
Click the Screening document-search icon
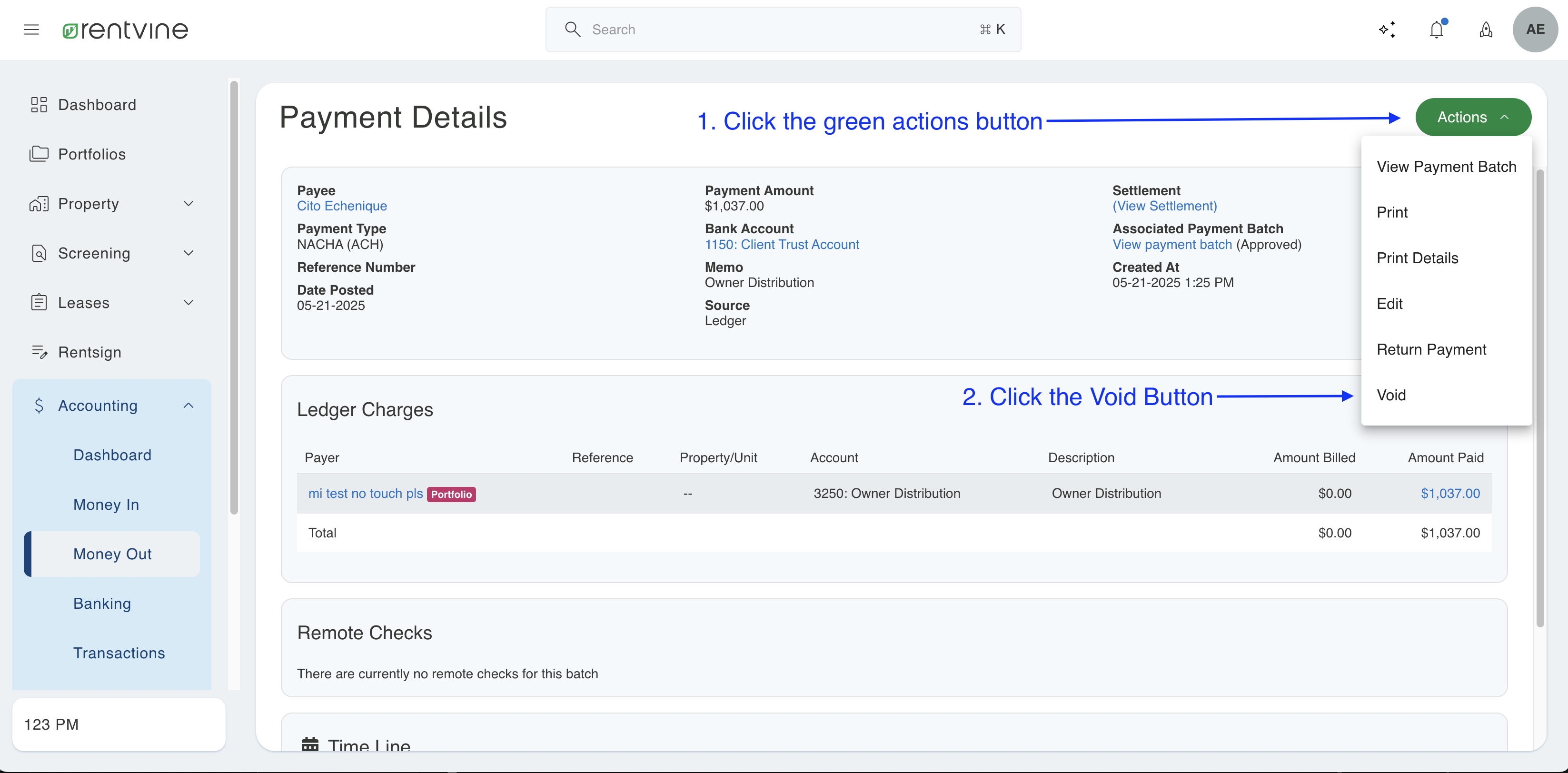[39, 253]
